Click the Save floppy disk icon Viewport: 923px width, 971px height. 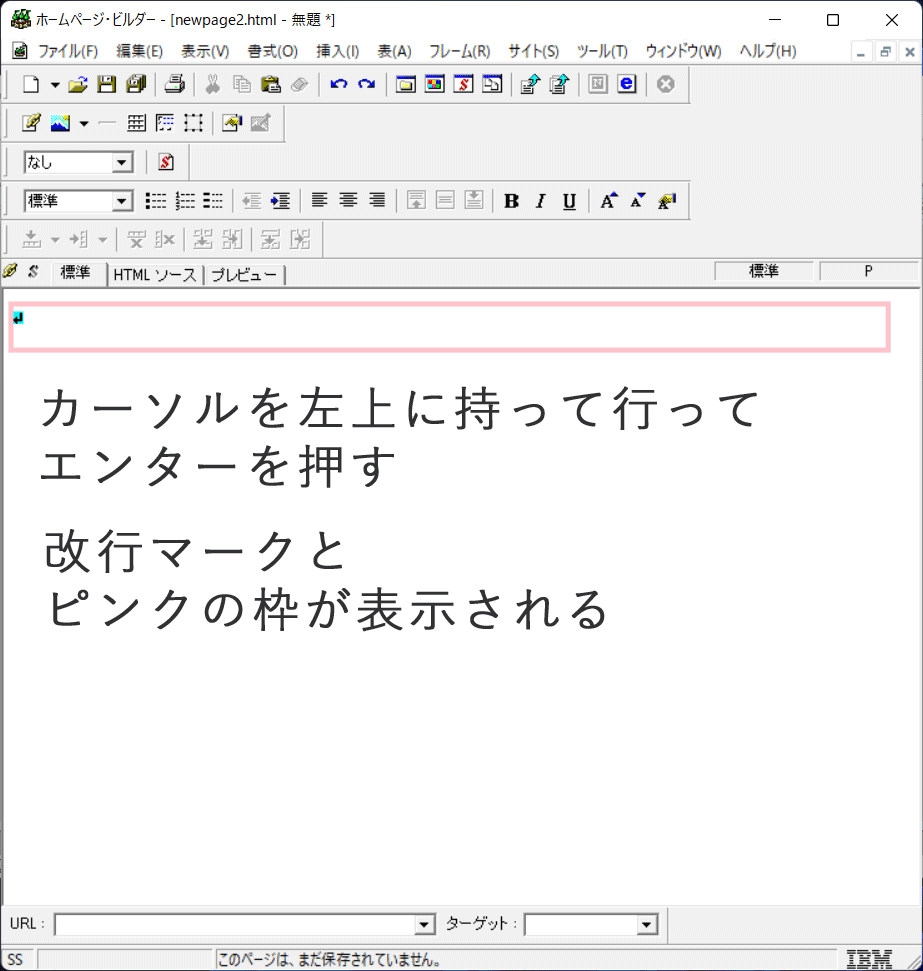point(106,85)
